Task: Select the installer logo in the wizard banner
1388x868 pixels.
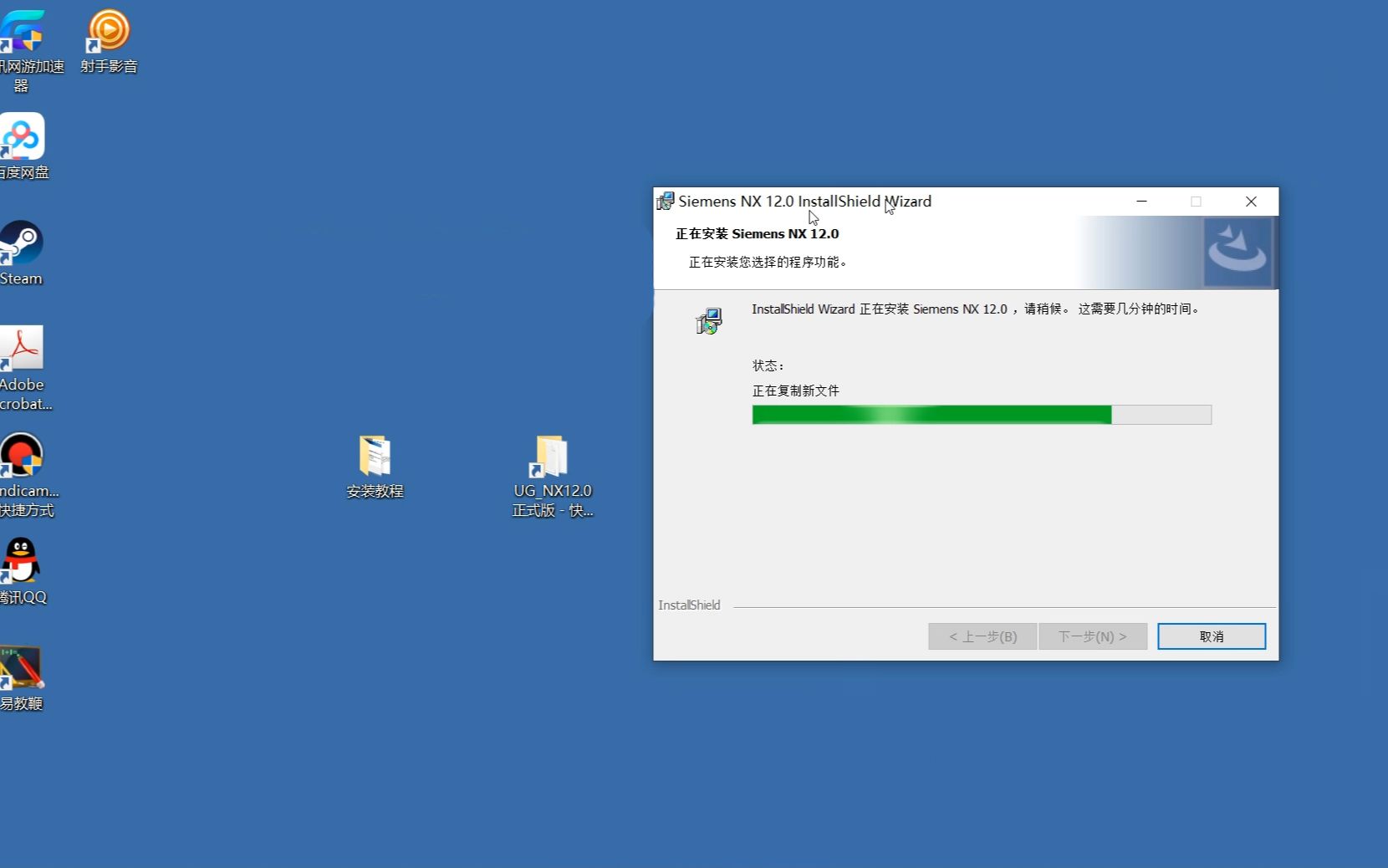Action: point(1239,252)
